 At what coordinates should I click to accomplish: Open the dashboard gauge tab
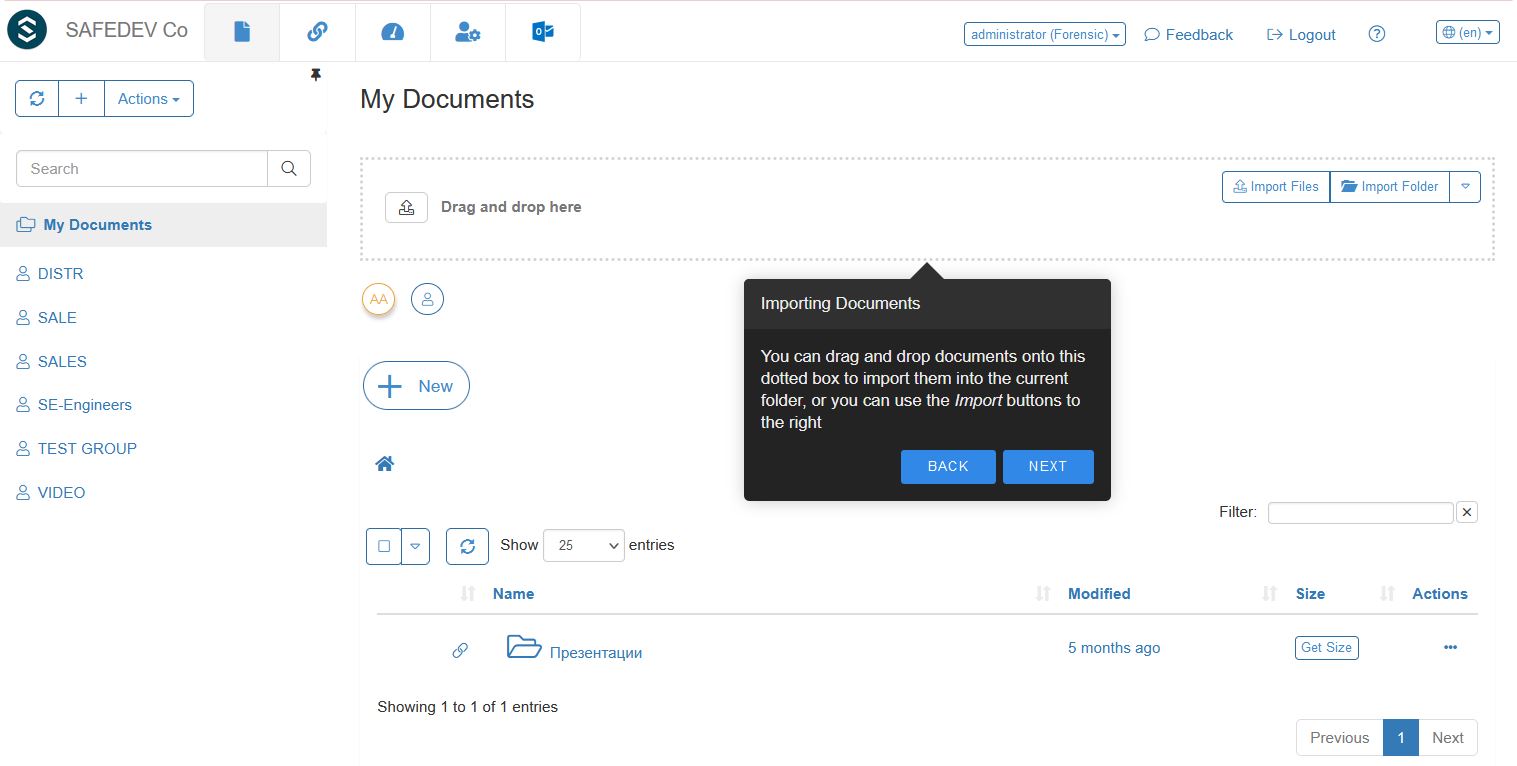click(x=393, y=32)
